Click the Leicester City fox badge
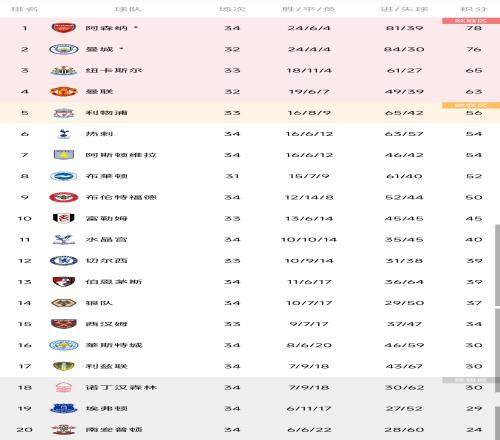500x440 pixels. [x=64, y=345]
